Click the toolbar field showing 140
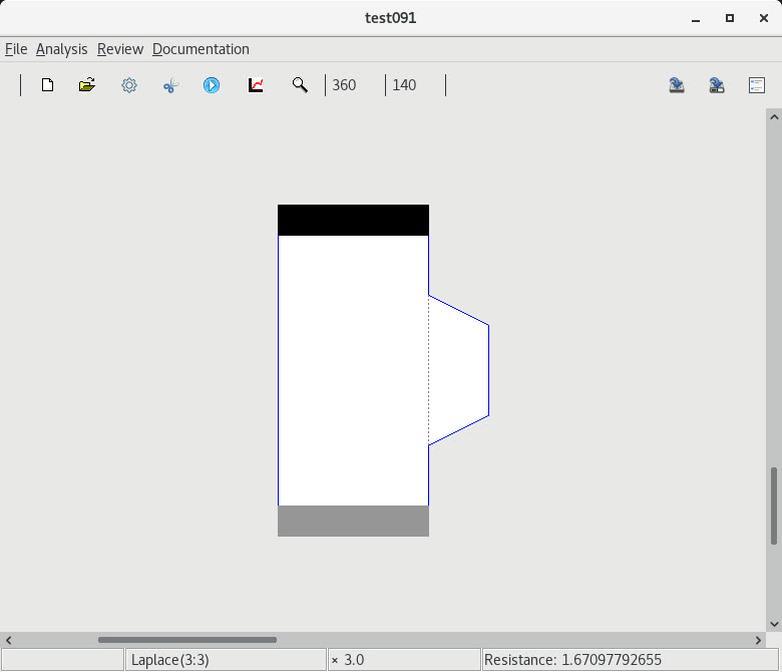782x672 pixels. (x=414, y=85)
